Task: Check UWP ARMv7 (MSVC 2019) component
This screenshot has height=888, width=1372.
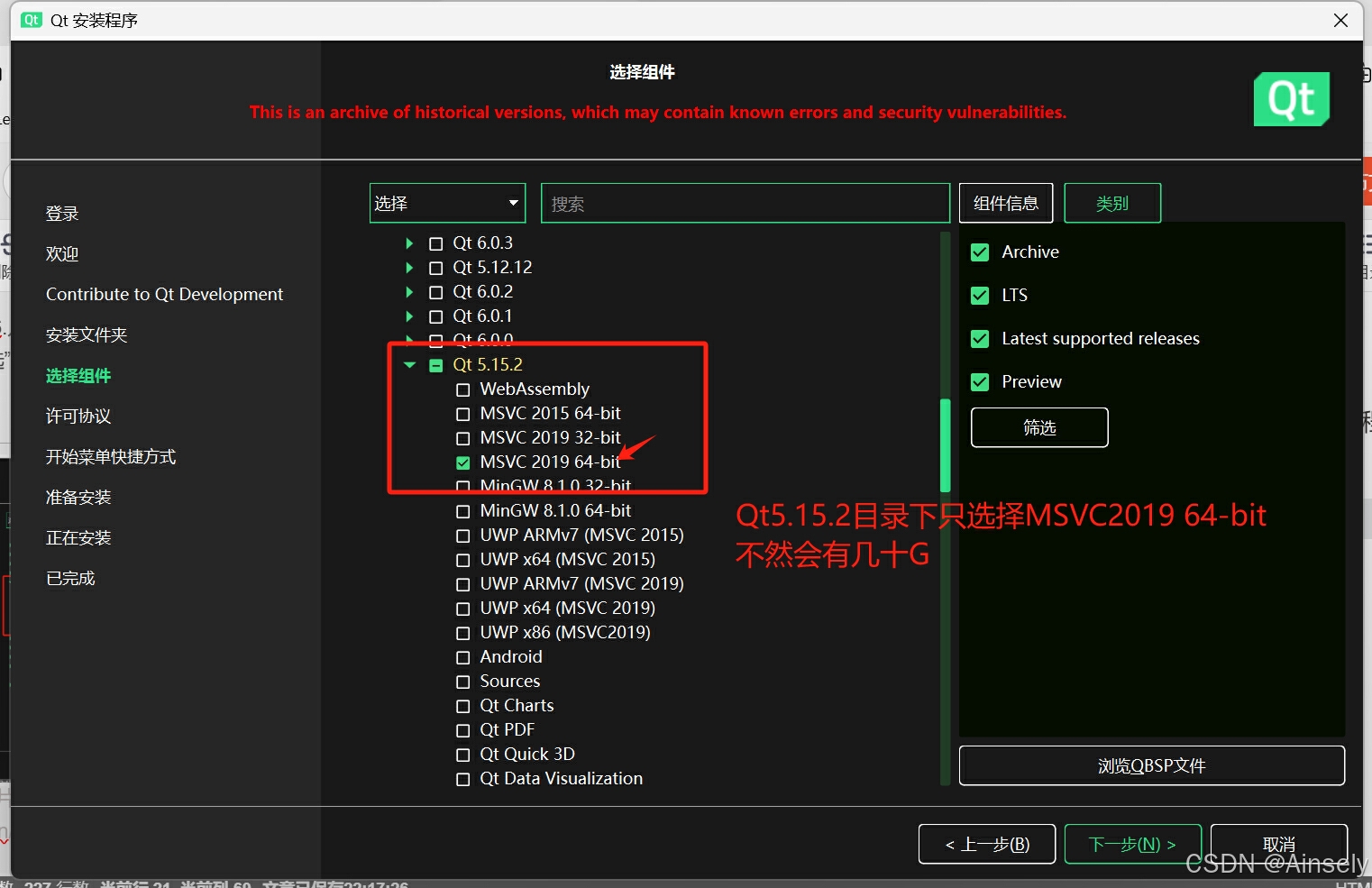Action: click(463, 584)
